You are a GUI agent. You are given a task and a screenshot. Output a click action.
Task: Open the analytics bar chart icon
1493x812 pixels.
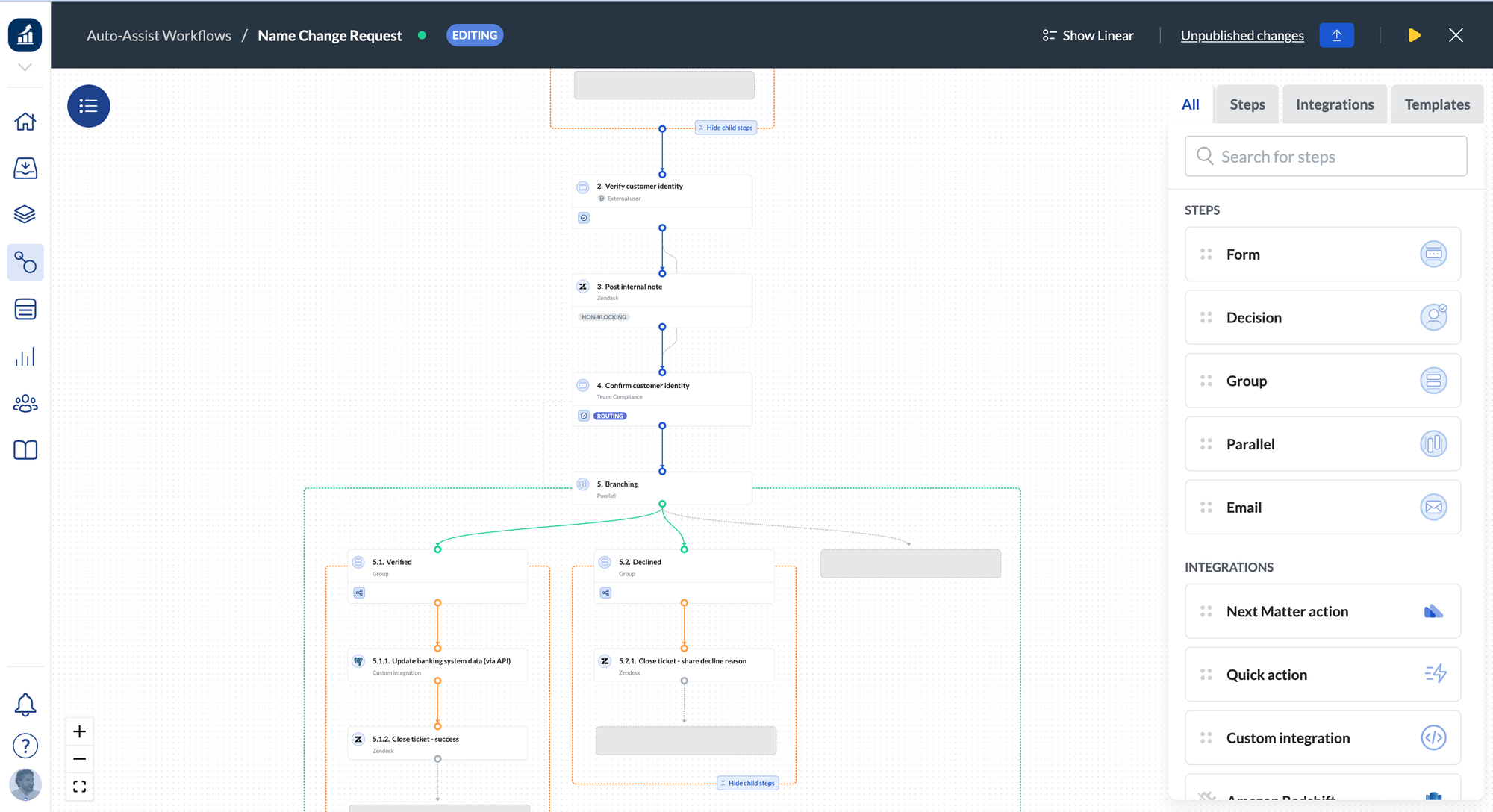[25, 357]
